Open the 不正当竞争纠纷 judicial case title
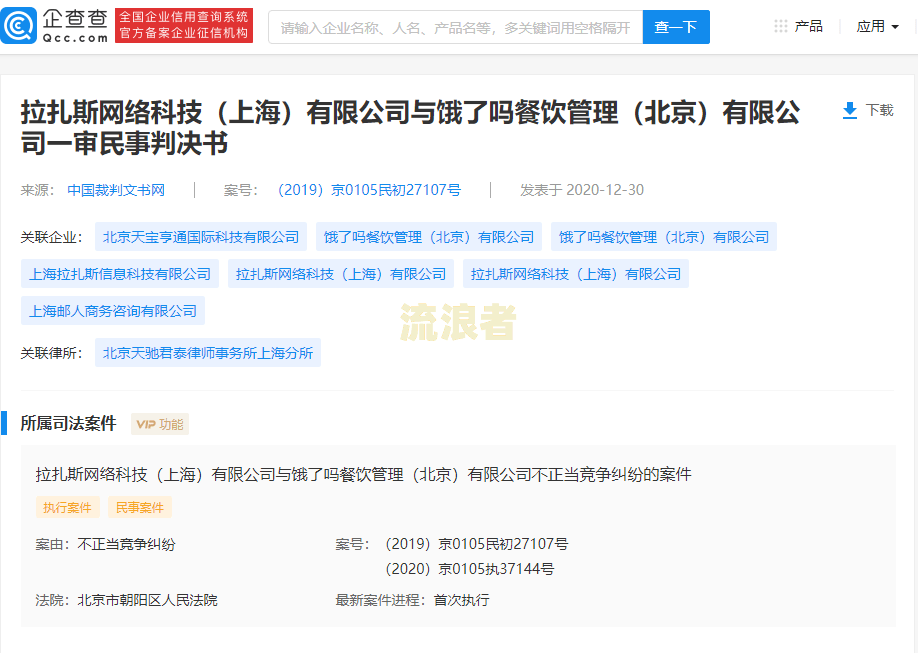This screenshot has height=653, width=918. point(363,474)
